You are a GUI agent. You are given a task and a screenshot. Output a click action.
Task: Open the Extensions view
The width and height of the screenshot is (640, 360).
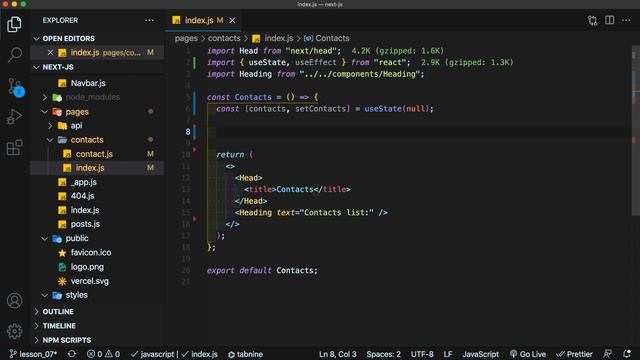pyautogui.click(x=14, y=147)
